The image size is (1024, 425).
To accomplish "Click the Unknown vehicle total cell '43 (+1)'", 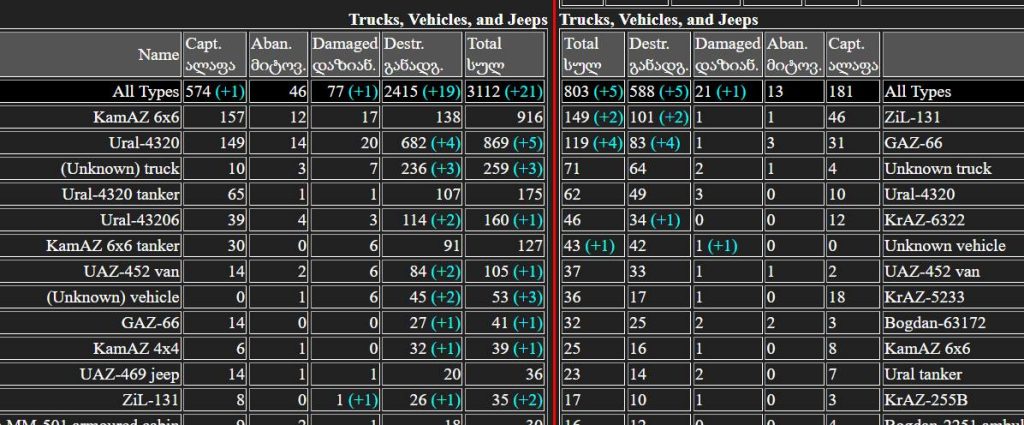I will click(594, 246).
